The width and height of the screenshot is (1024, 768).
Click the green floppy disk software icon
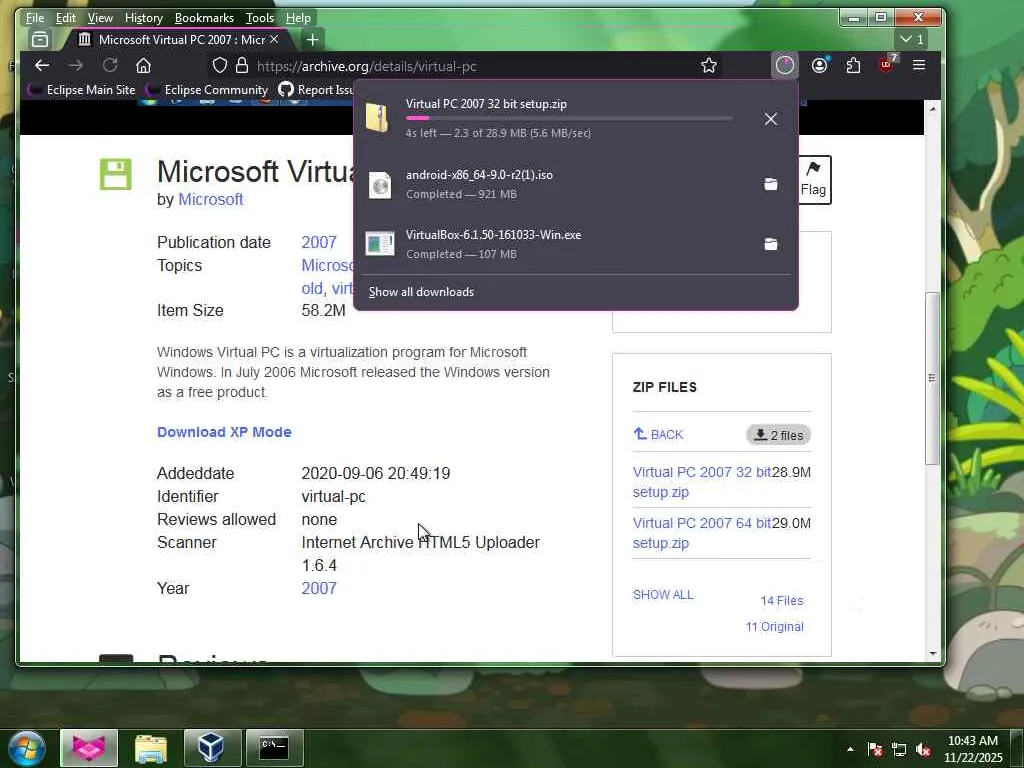(116, 174)
